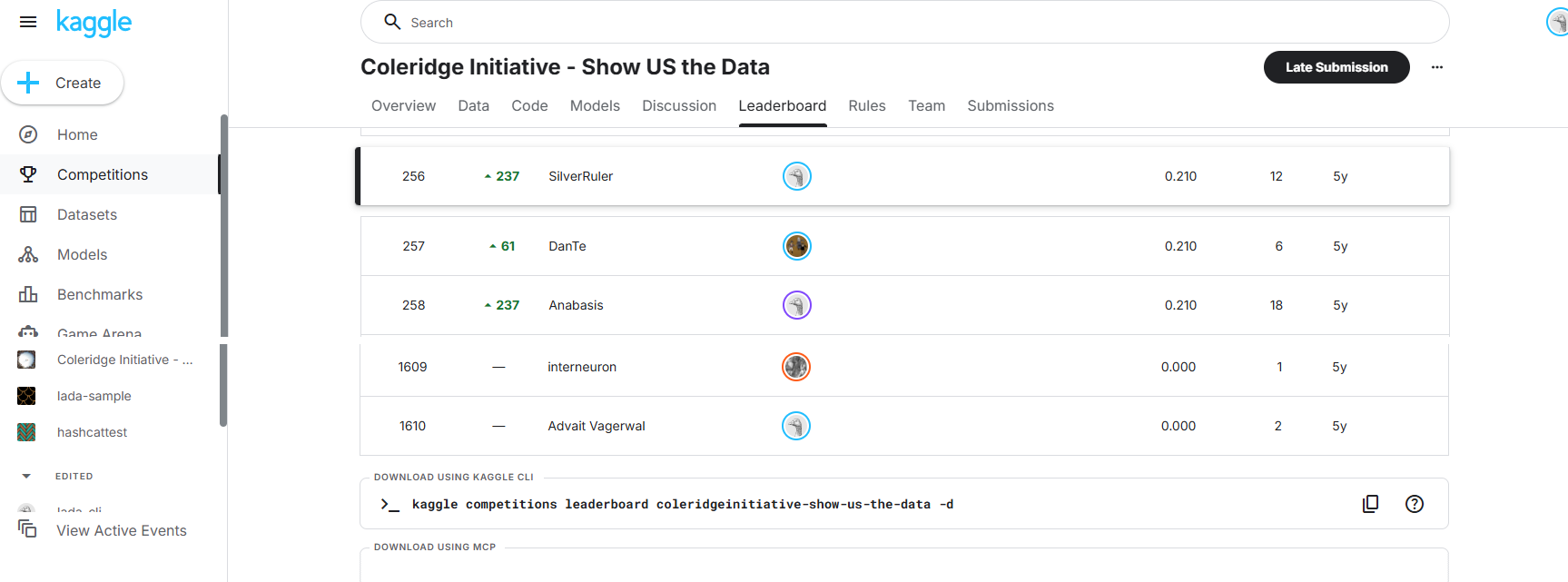
Task: Click the Models network icon
Action: 28,254
